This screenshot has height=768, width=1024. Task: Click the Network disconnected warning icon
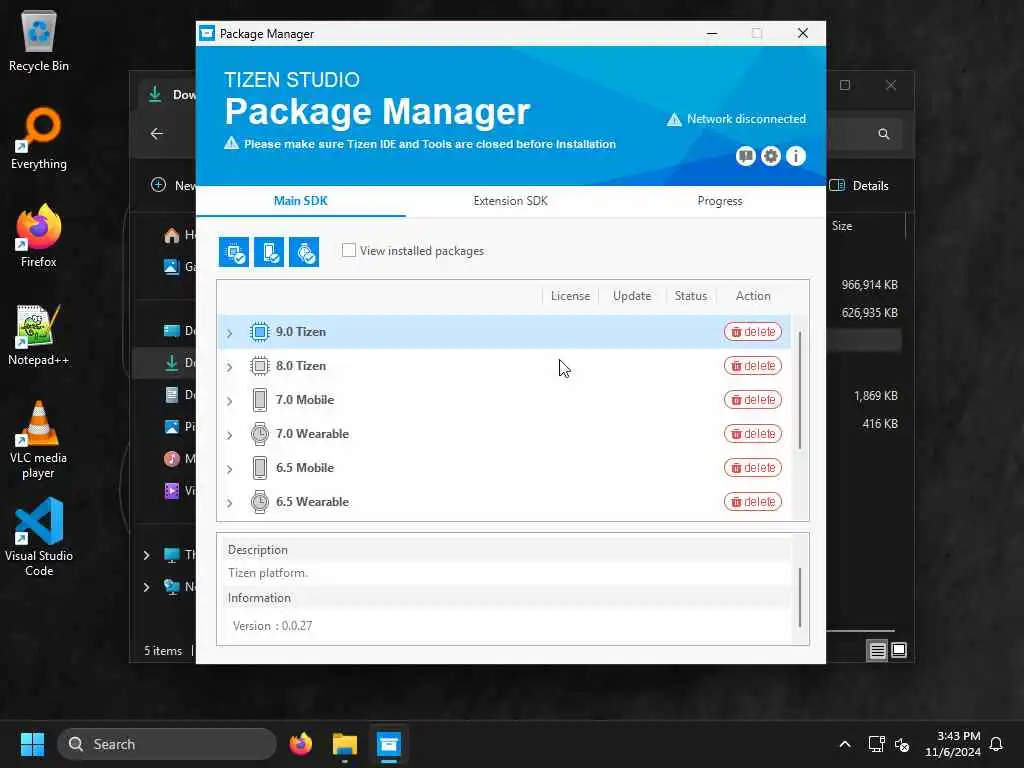click(674, 120)
